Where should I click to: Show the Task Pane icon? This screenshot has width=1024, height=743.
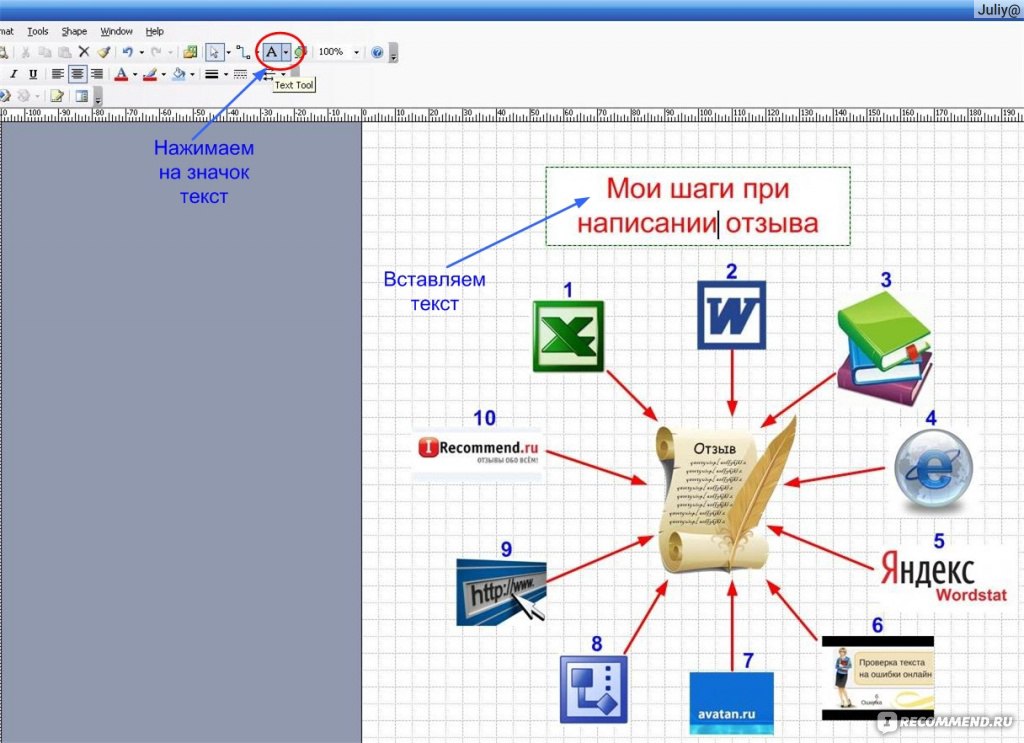[x=82, y=97]
